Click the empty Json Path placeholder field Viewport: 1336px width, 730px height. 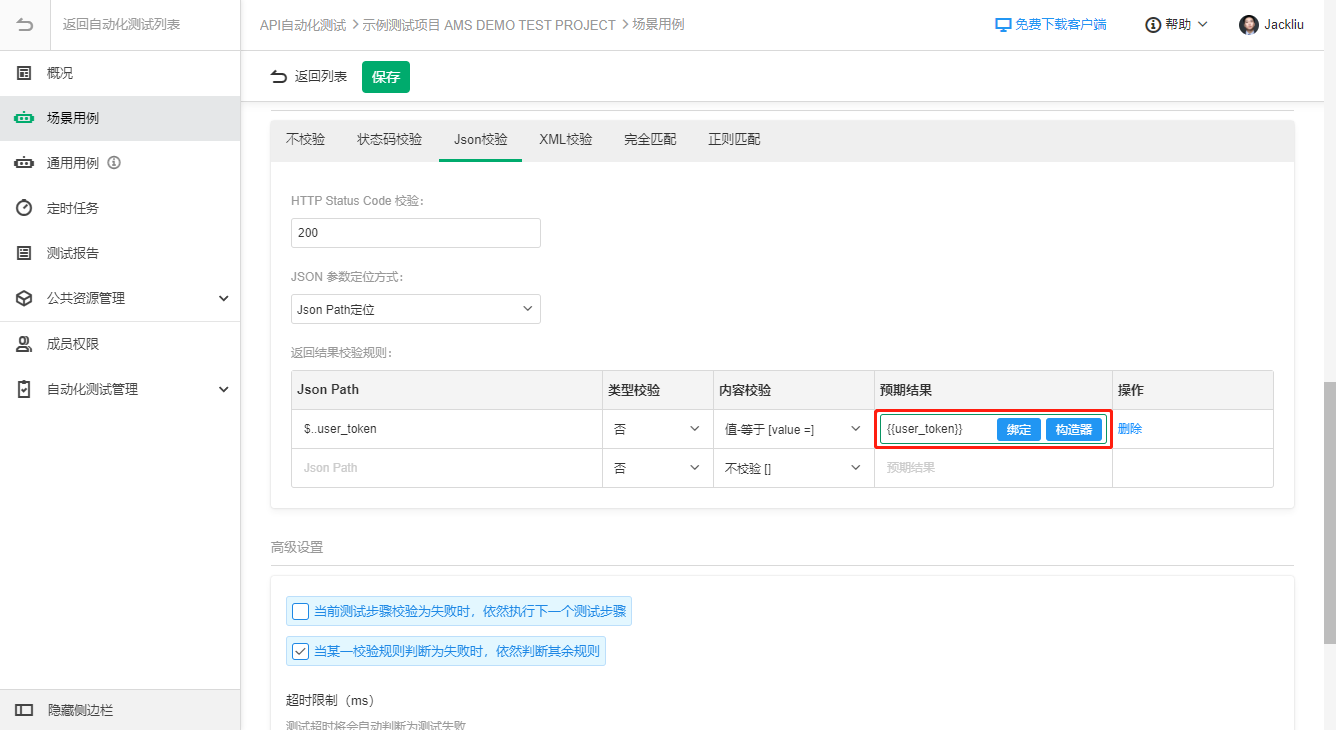[x=447, y=468]
